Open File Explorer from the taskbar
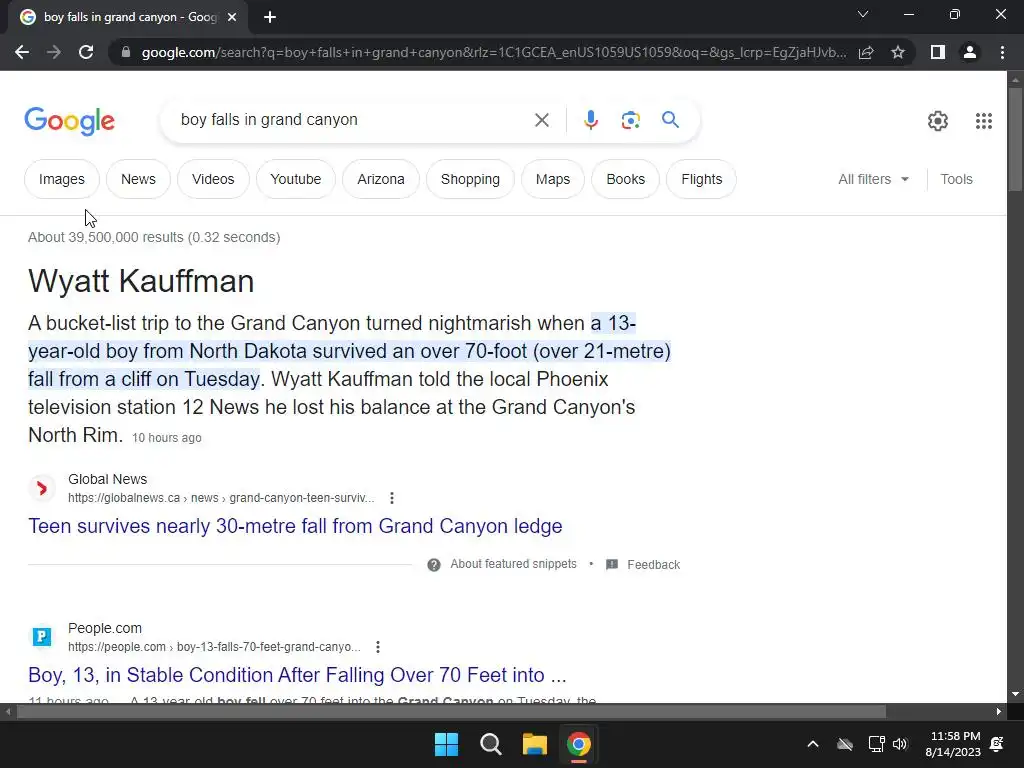 [534, 744]
